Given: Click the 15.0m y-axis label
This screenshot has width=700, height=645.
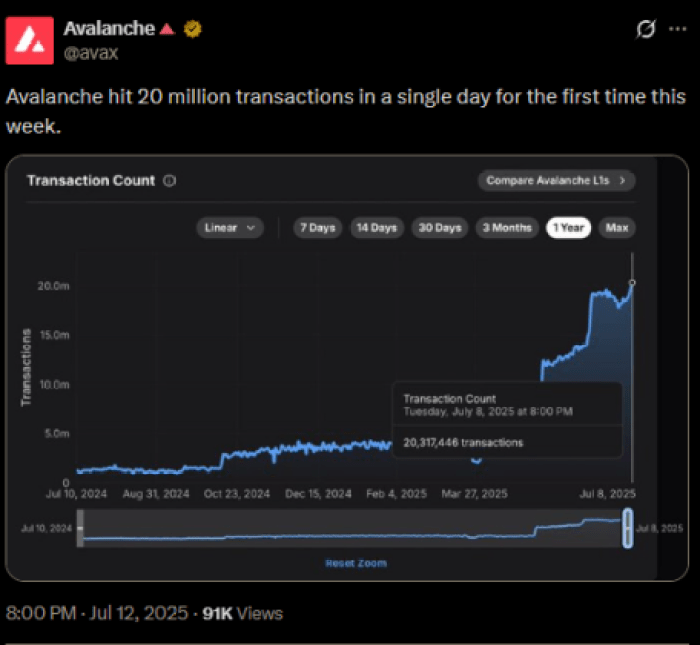Looking at the screenshot, I should [x=54, y=335].
